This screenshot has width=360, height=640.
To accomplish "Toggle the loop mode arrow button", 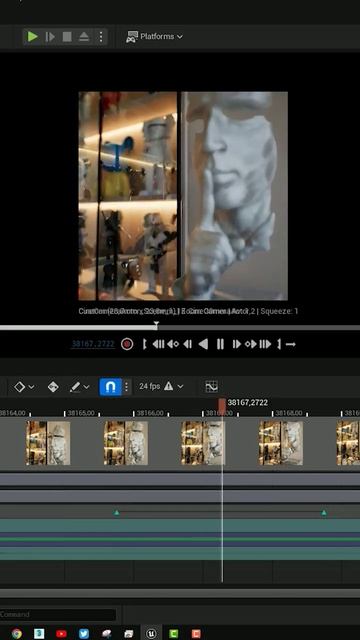I will coord(291,344).
